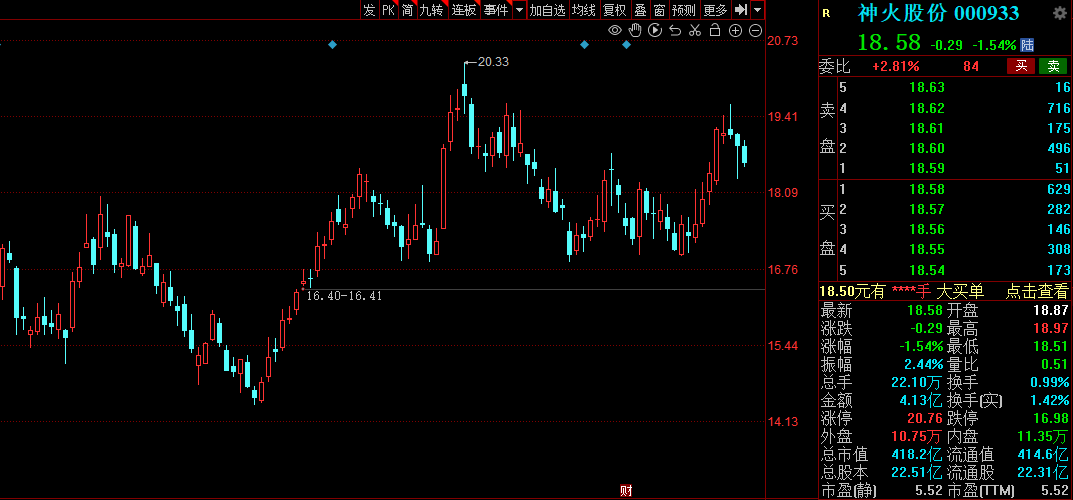Select the hand pan tool
Screen dimensions: 1073x500
click(636, 31)
